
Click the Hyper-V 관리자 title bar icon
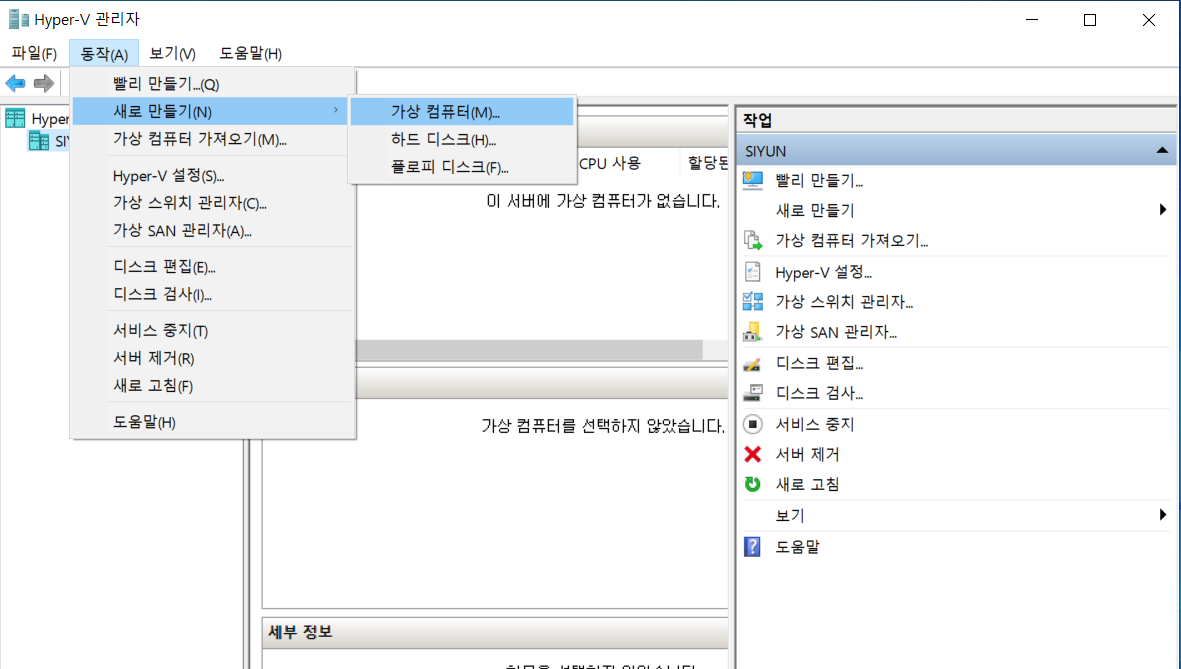click(18, 20)
